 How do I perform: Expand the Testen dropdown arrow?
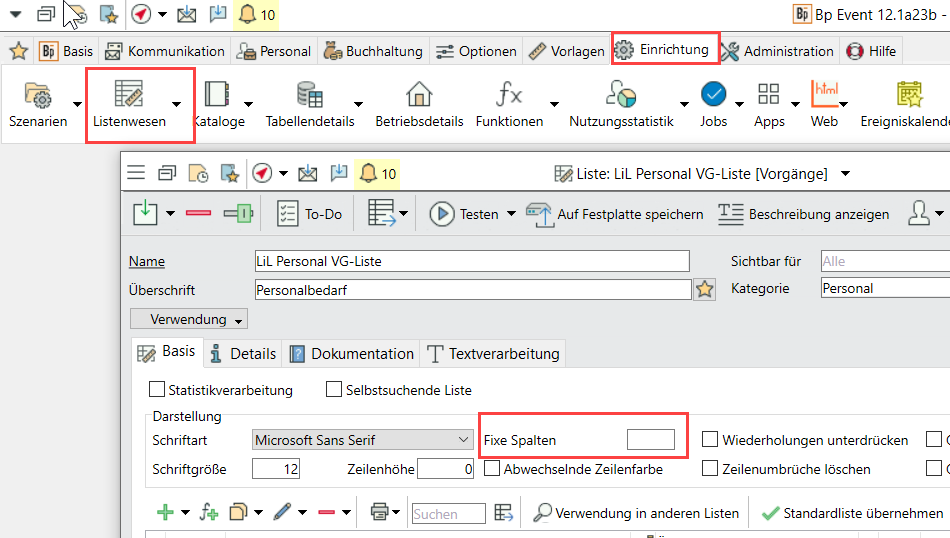511,214
